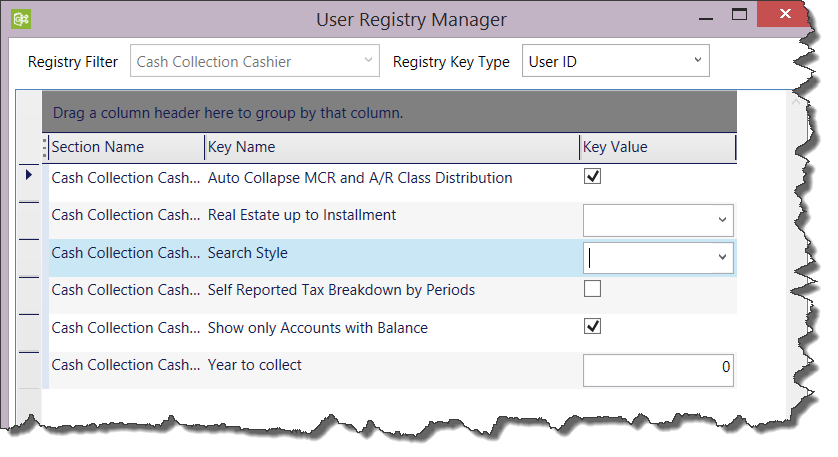This screenshot has height=457, width=838.
Task: Open the Registry Filter combo box
Action: pos(367,62)
